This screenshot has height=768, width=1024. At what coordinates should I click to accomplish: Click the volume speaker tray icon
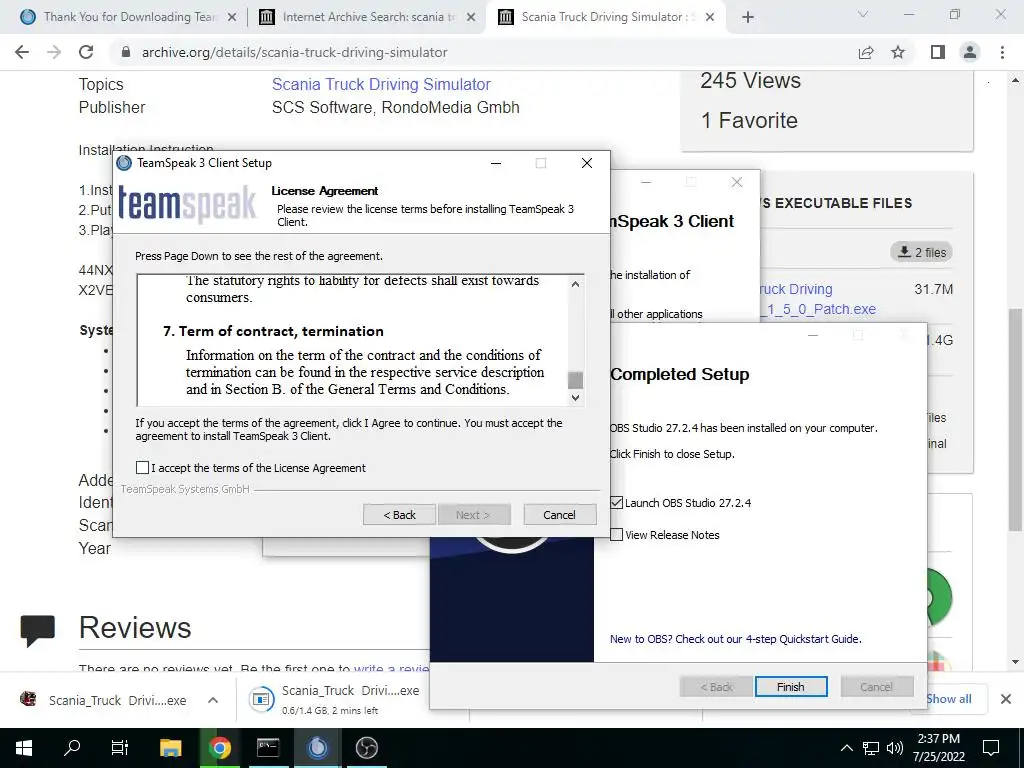[895, 748]
